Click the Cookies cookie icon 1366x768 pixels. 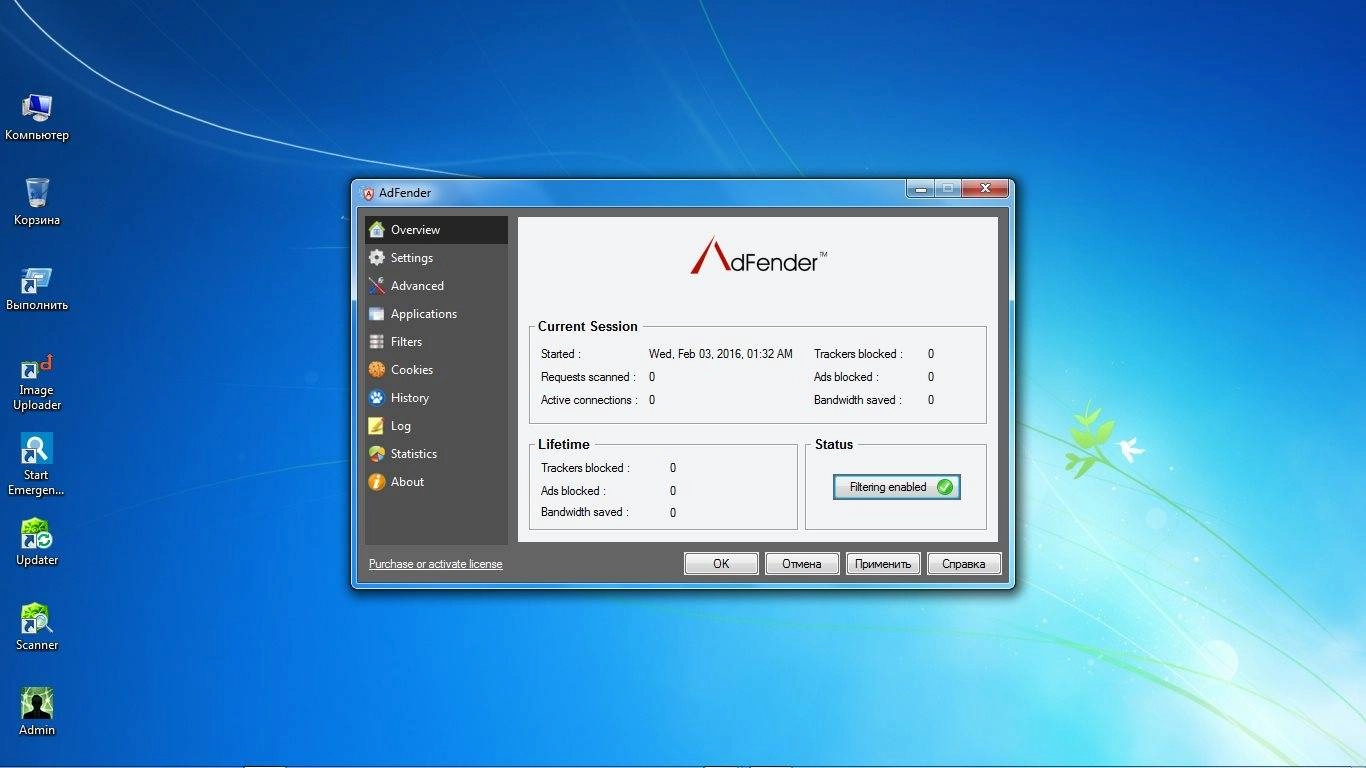point(376,370)
